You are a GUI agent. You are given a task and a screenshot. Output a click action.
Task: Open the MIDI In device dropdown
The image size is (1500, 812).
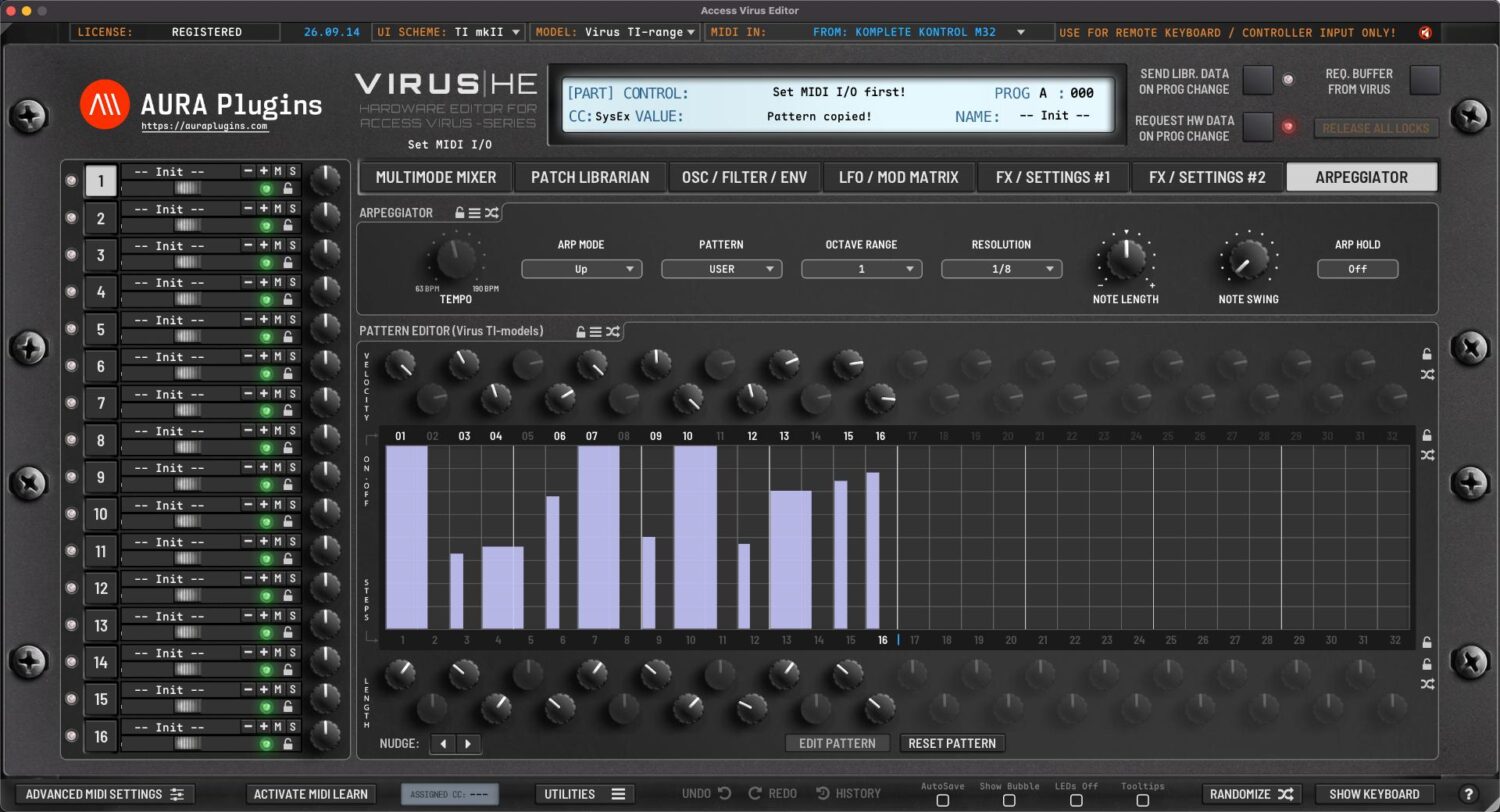tap(879, 32)
